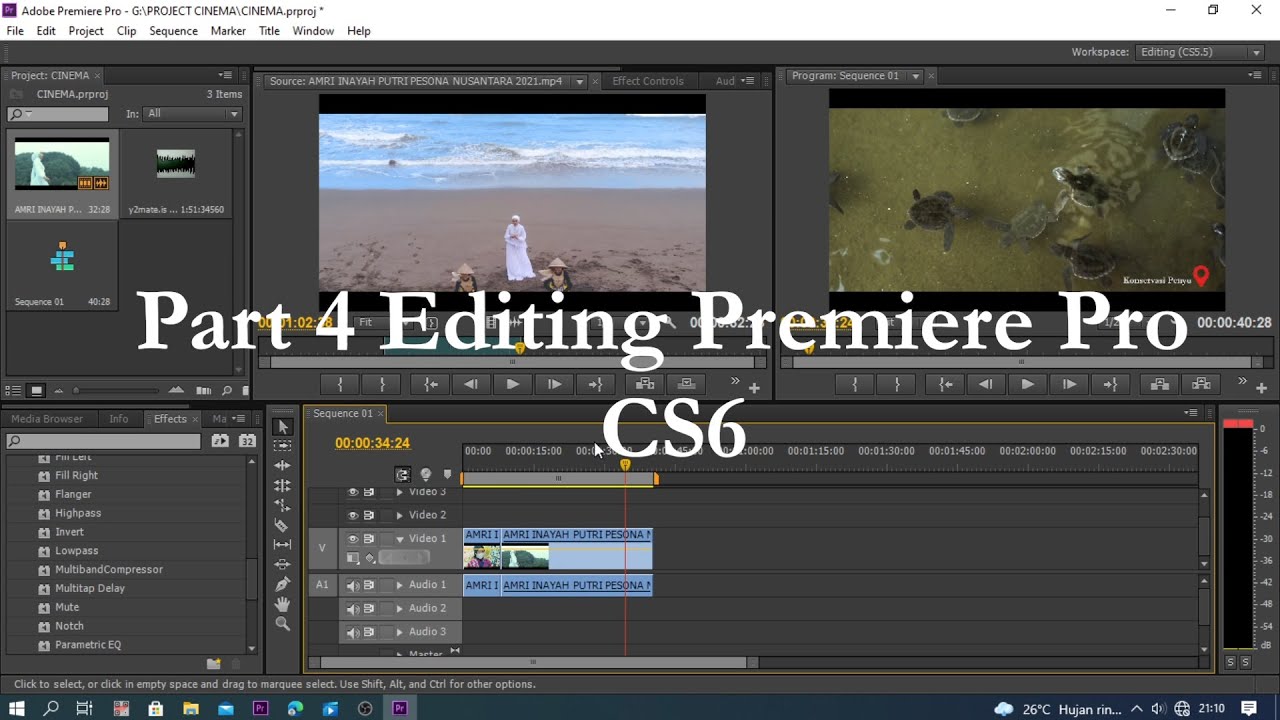Expand the Audio 2 track
The width and height of the screenshot is (1280, 720).
point(400,608)
